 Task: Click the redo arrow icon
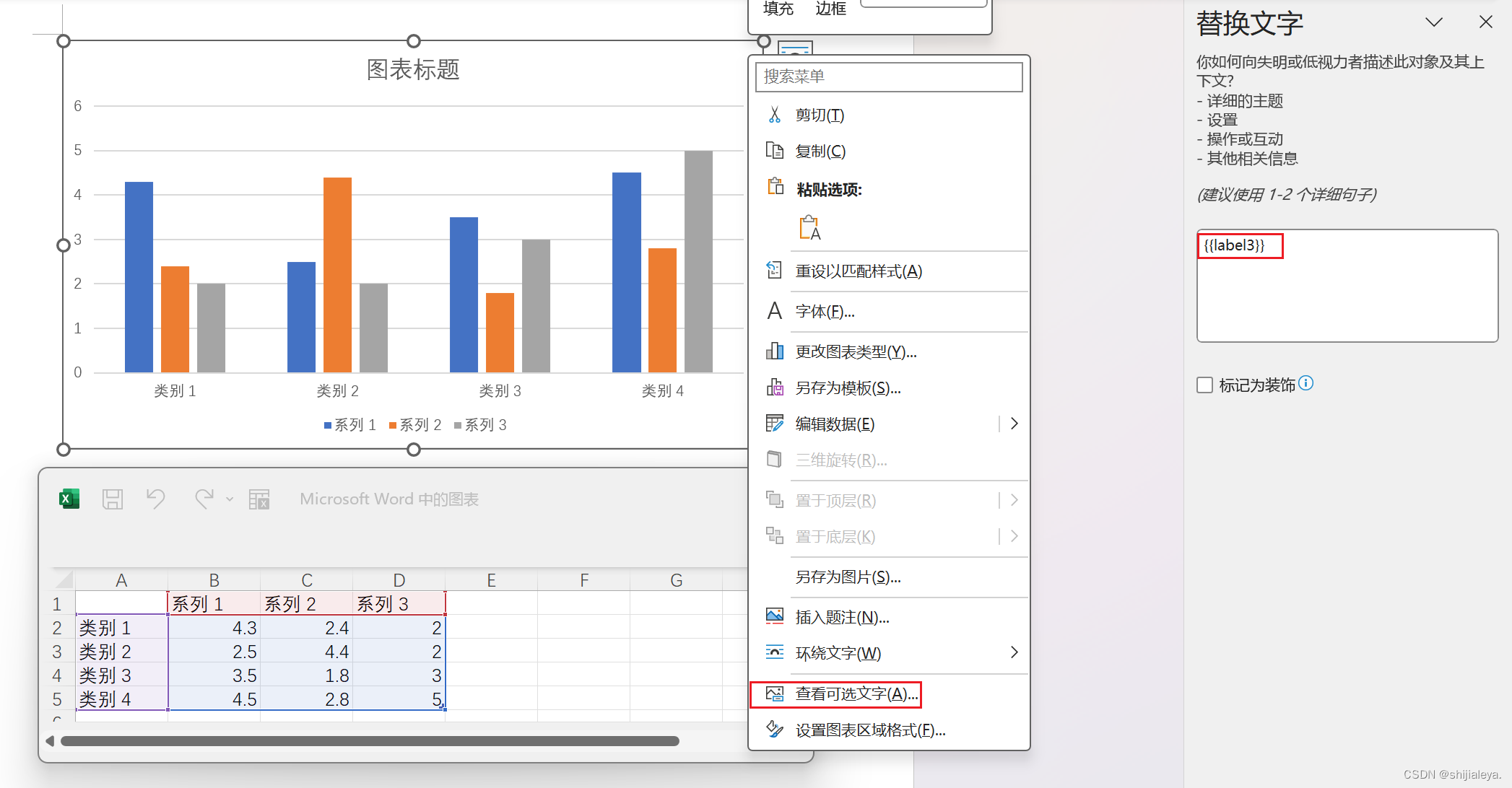(204, 499)
